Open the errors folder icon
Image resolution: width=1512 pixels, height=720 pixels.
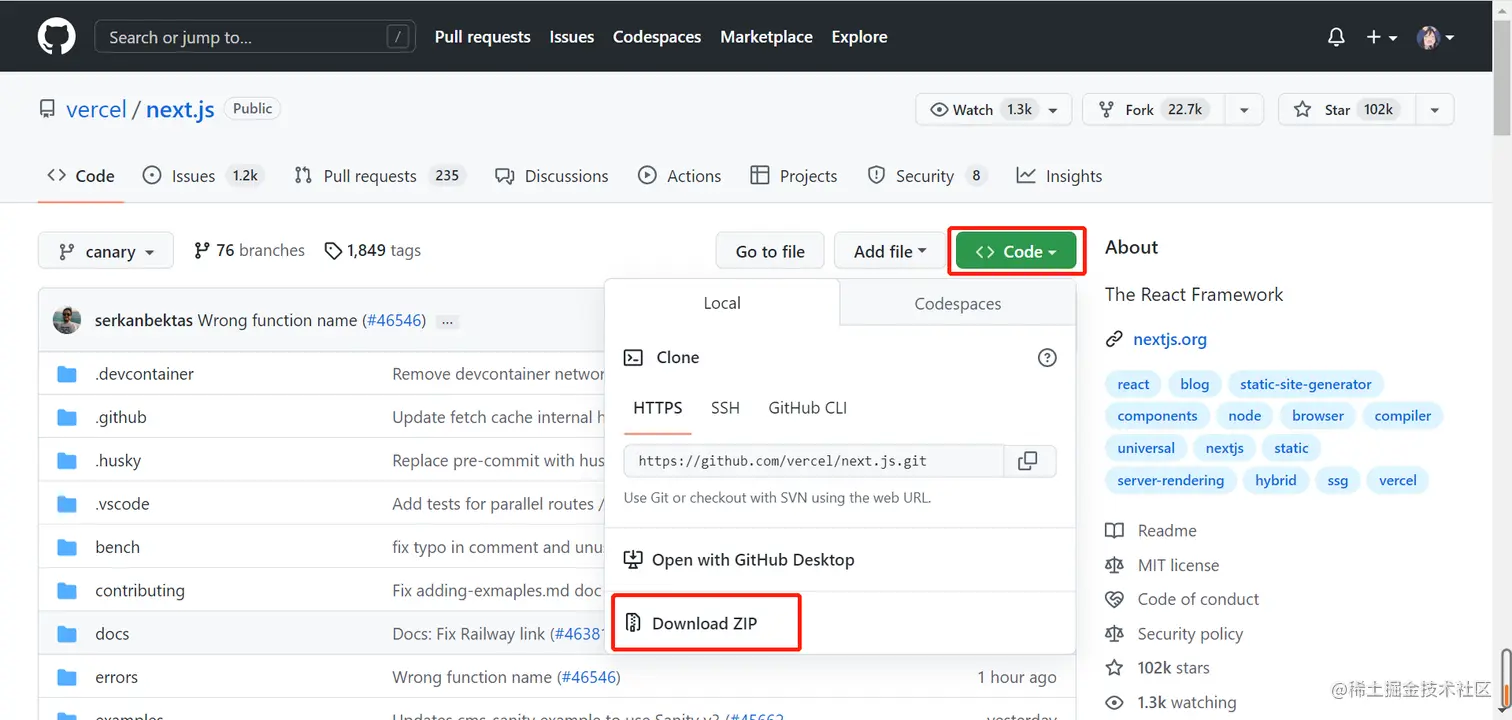tap(67, 677)
